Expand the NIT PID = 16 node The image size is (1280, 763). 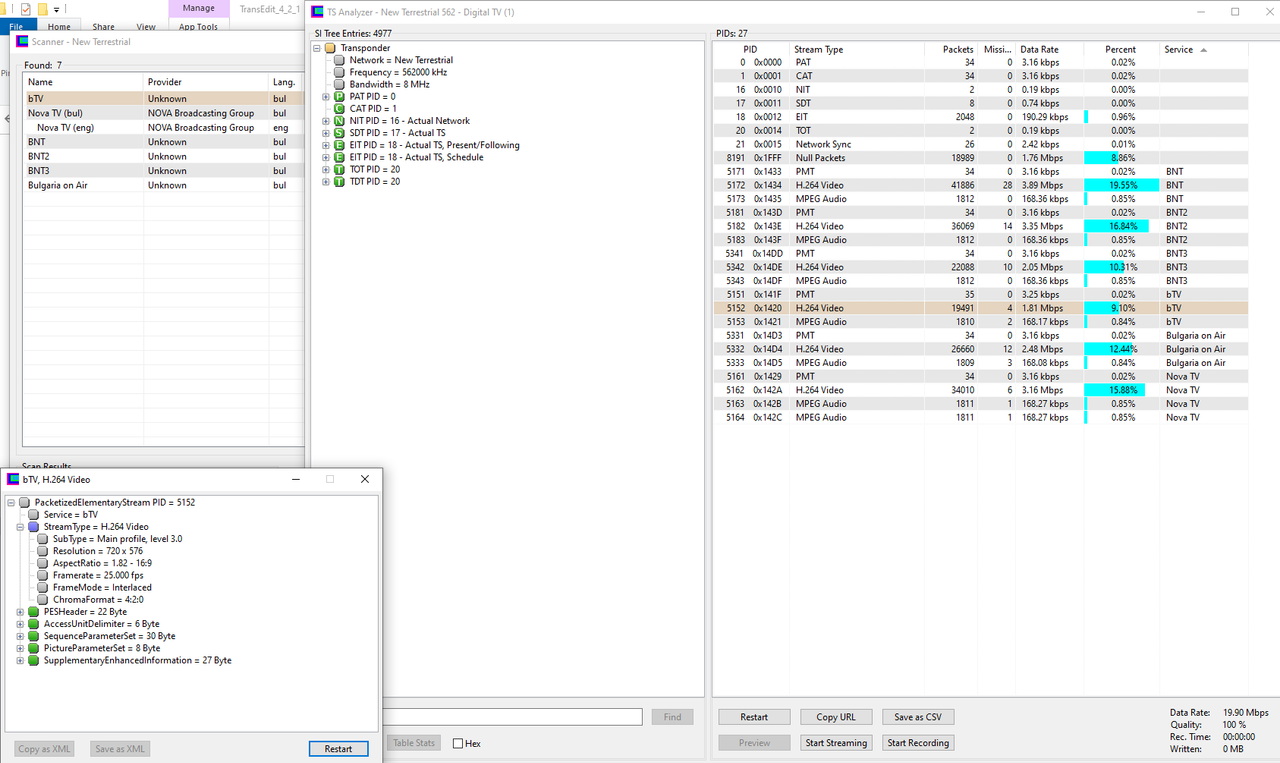[x=326, y=121]
